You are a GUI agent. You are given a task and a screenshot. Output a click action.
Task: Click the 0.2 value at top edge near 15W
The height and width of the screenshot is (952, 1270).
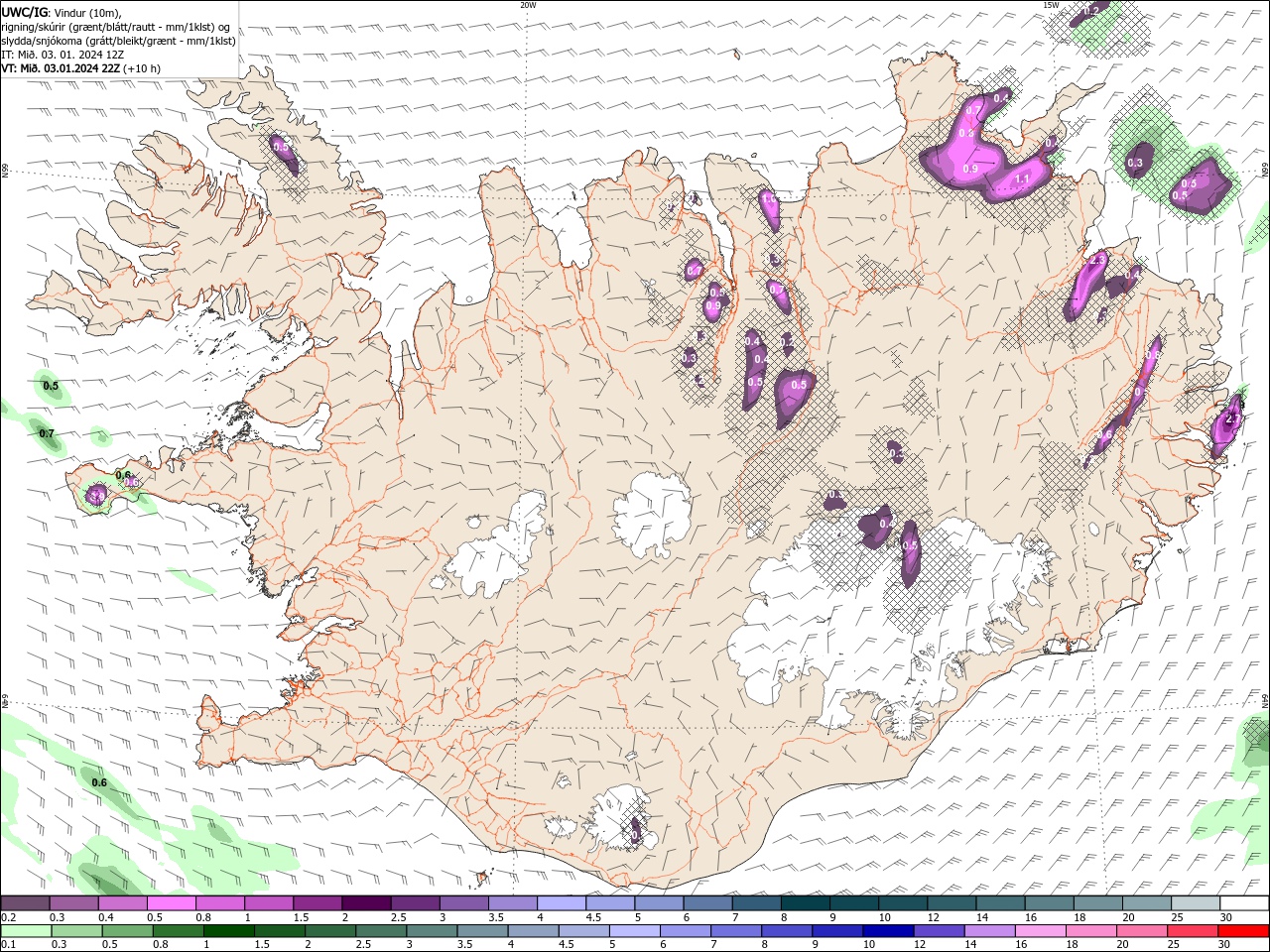pyautogui.click(x=1092, y=11)
